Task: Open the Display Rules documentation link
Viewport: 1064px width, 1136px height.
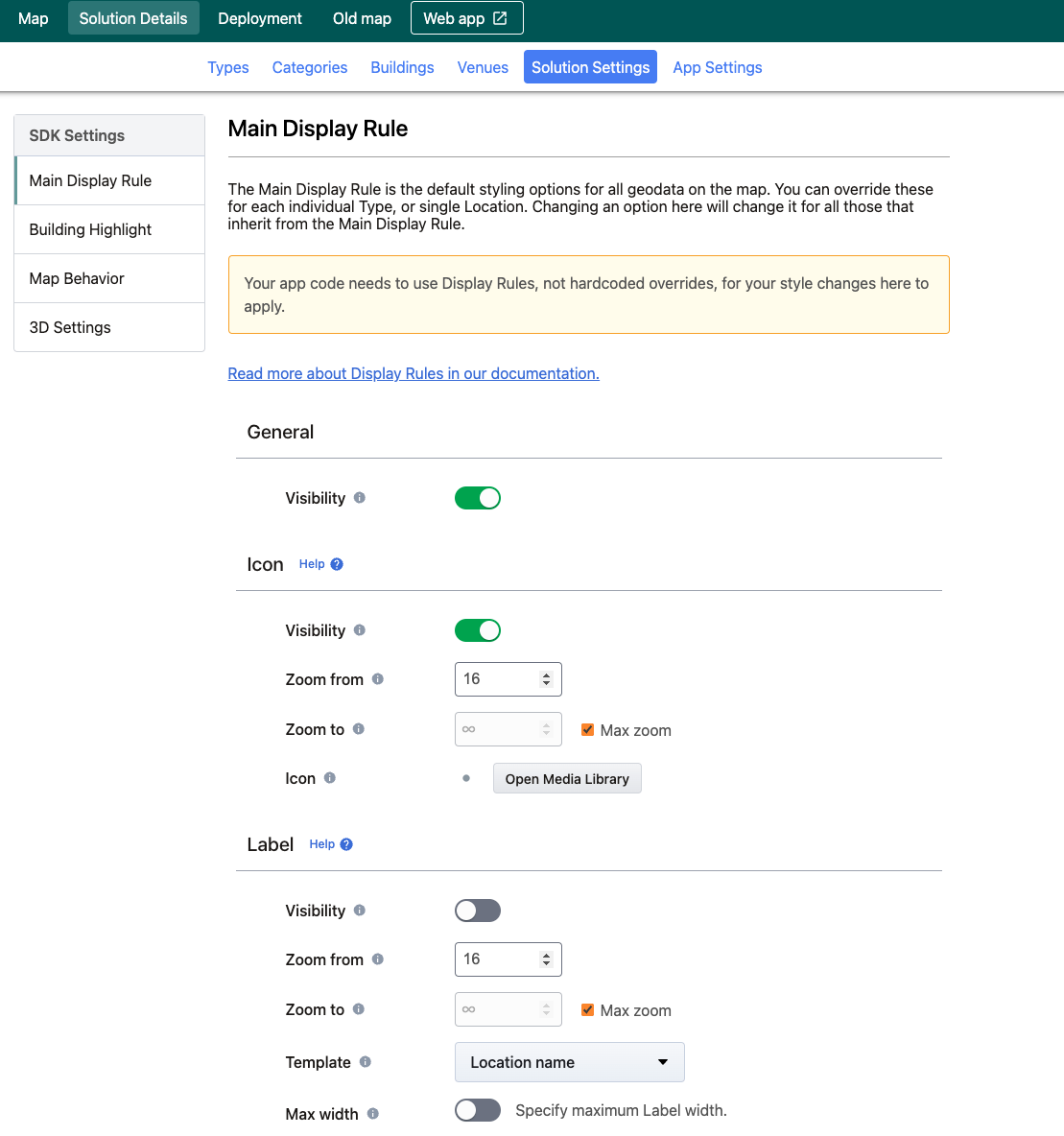Action: 414,373
